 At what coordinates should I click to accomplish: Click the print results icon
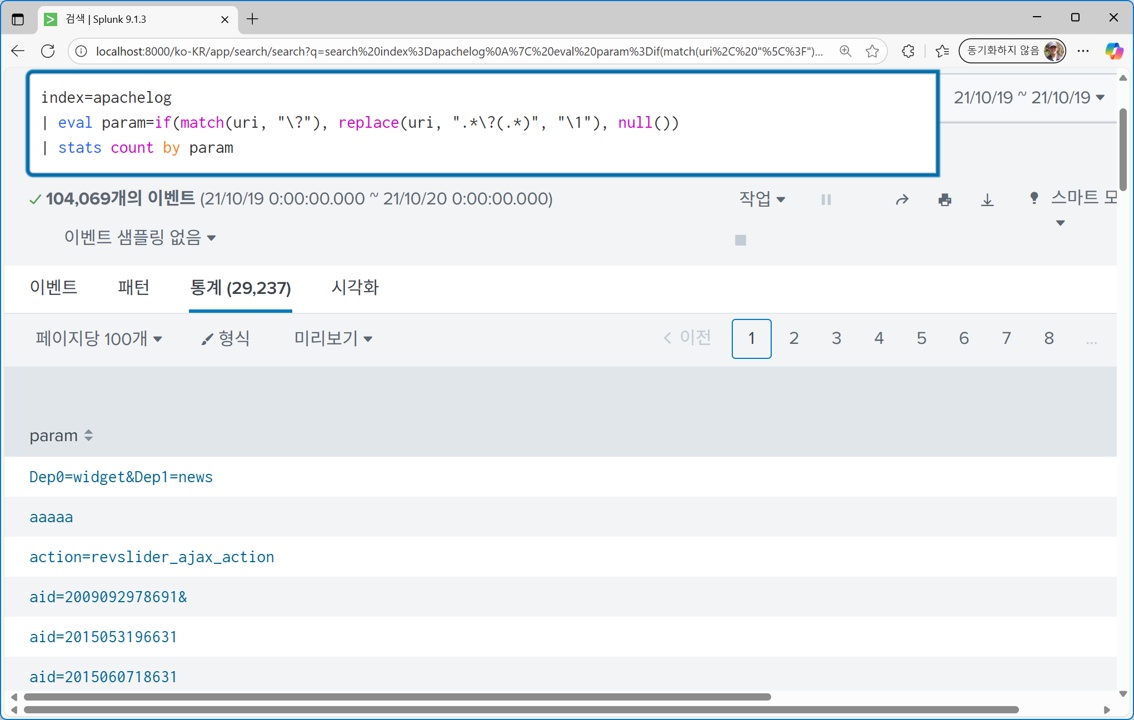tap(944, 200)
